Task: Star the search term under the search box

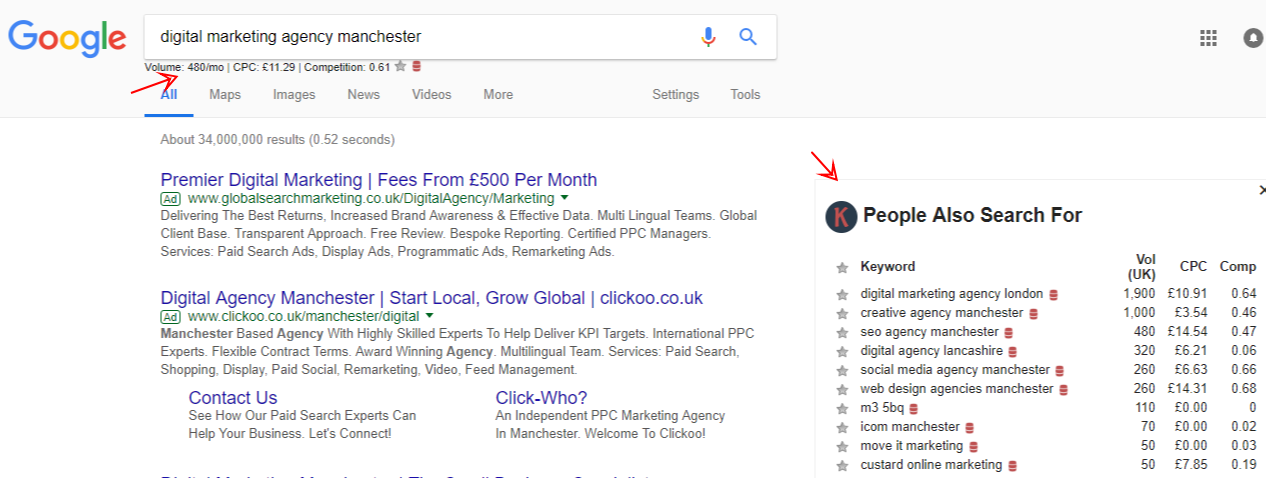Action: click(400, 67)
